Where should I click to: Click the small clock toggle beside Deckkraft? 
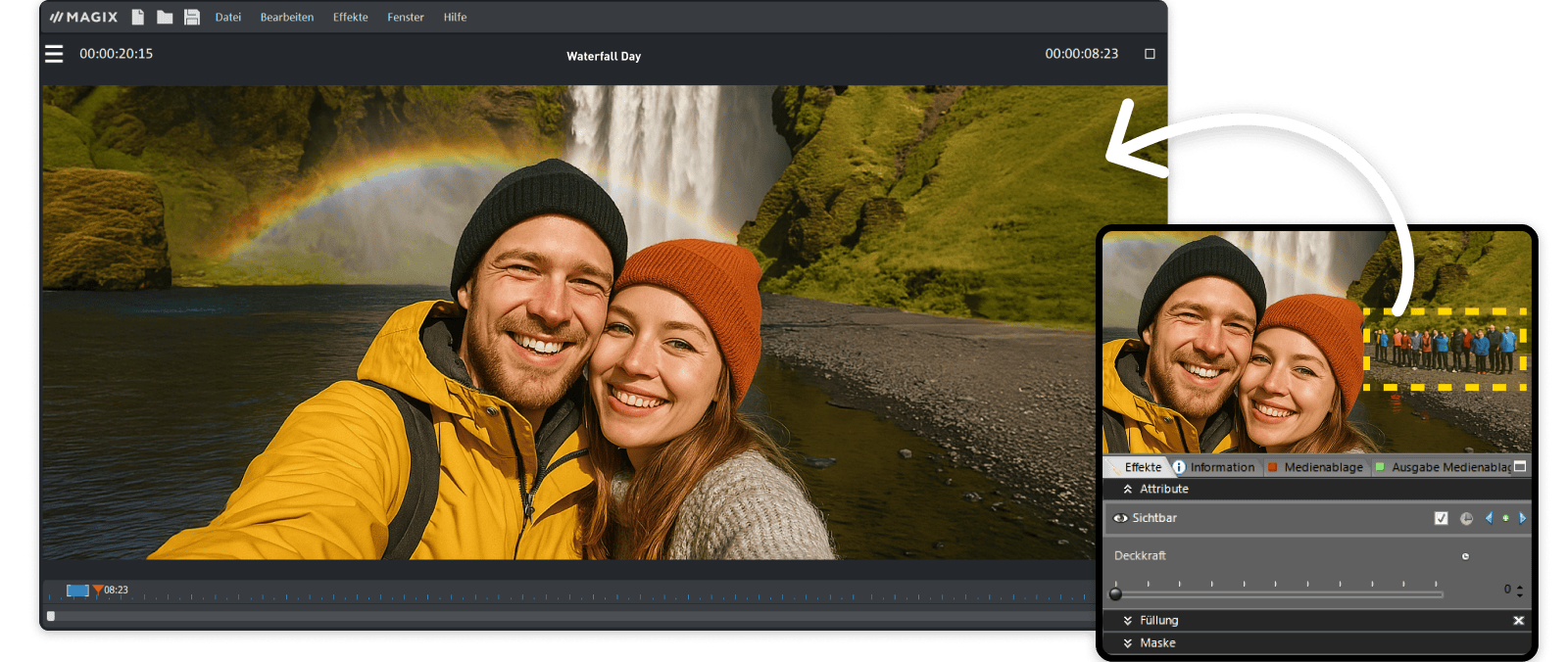coord(1465,556)
